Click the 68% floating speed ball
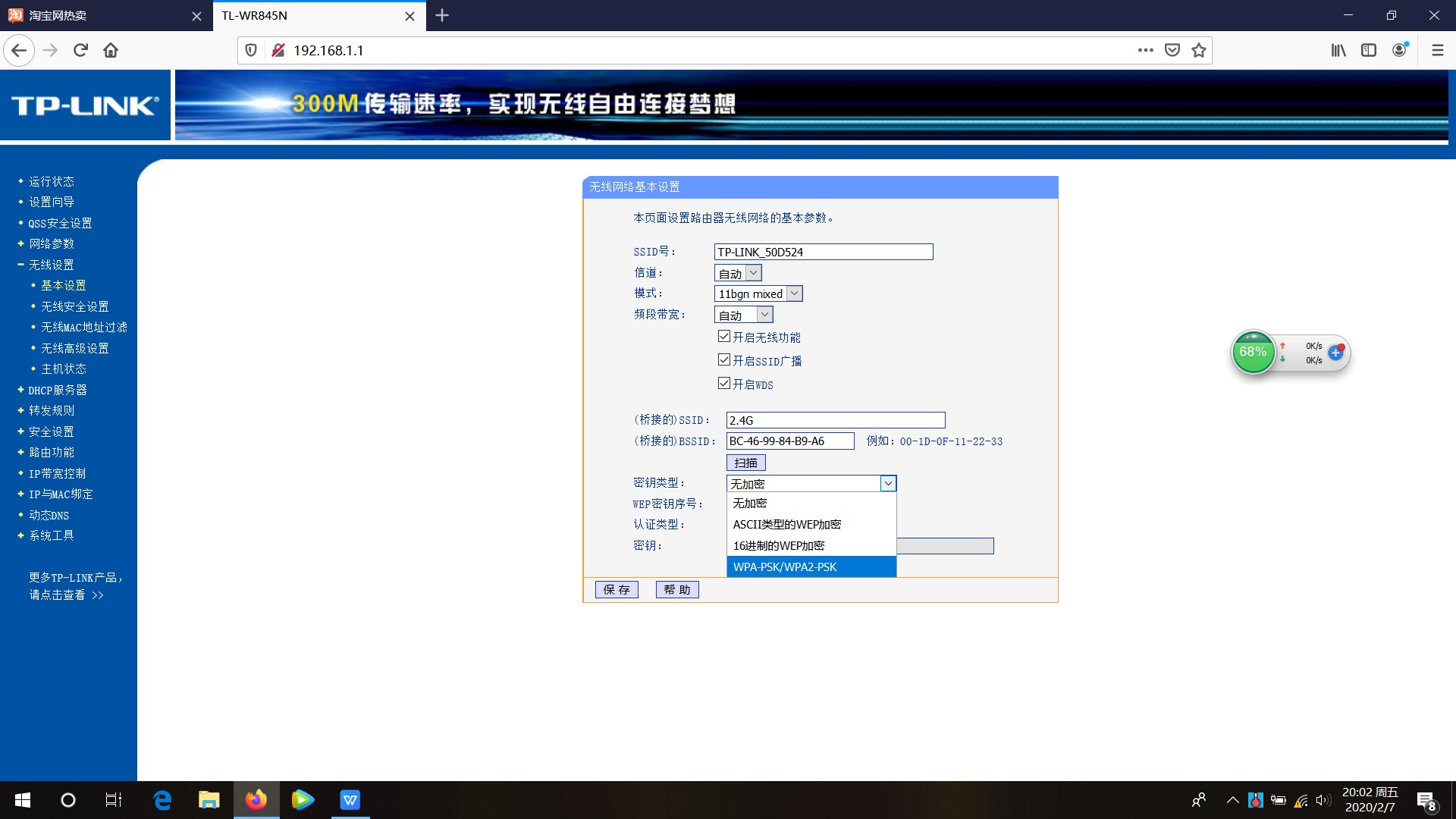Image resolution: width=1456 pixels, height=819 pixels. click(1253, 352)
